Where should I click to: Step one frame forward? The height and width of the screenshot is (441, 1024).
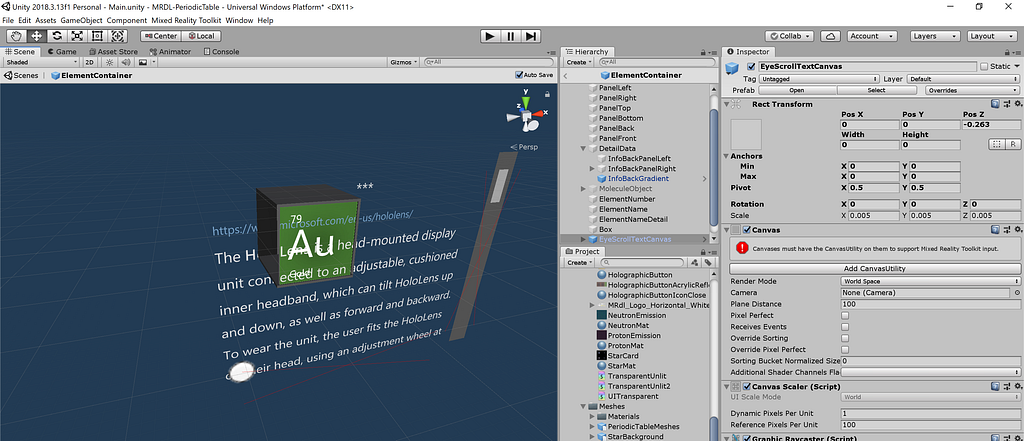[532, 36]
